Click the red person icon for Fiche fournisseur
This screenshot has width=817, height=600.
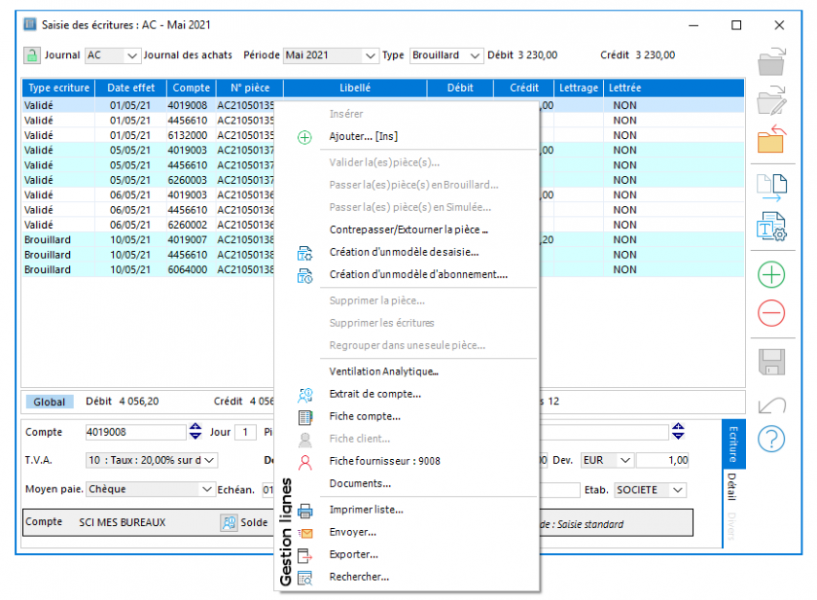pyautogui.click(x=305, y=462)
